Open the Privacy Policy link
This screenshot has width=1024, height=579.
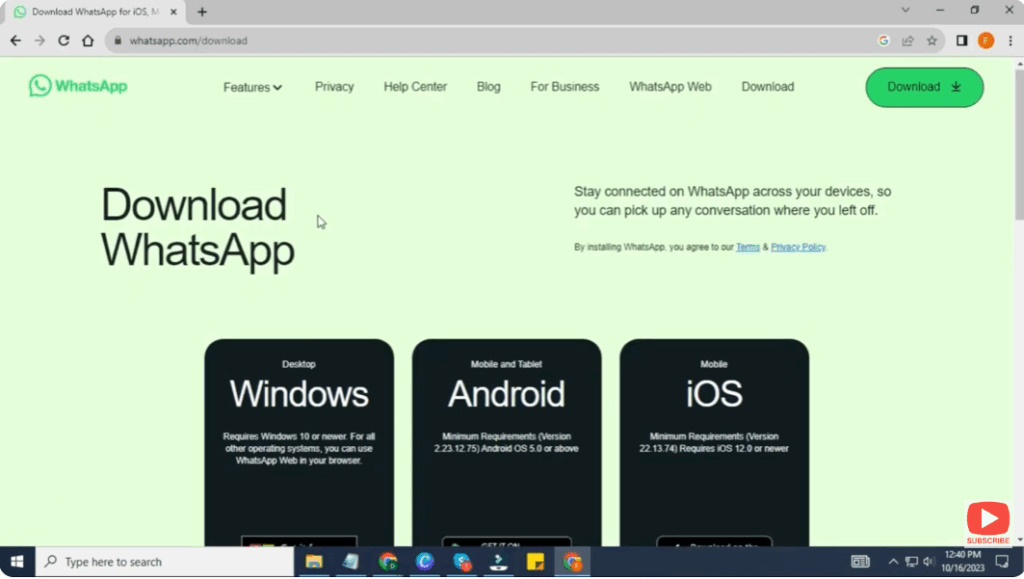[798, 247]
